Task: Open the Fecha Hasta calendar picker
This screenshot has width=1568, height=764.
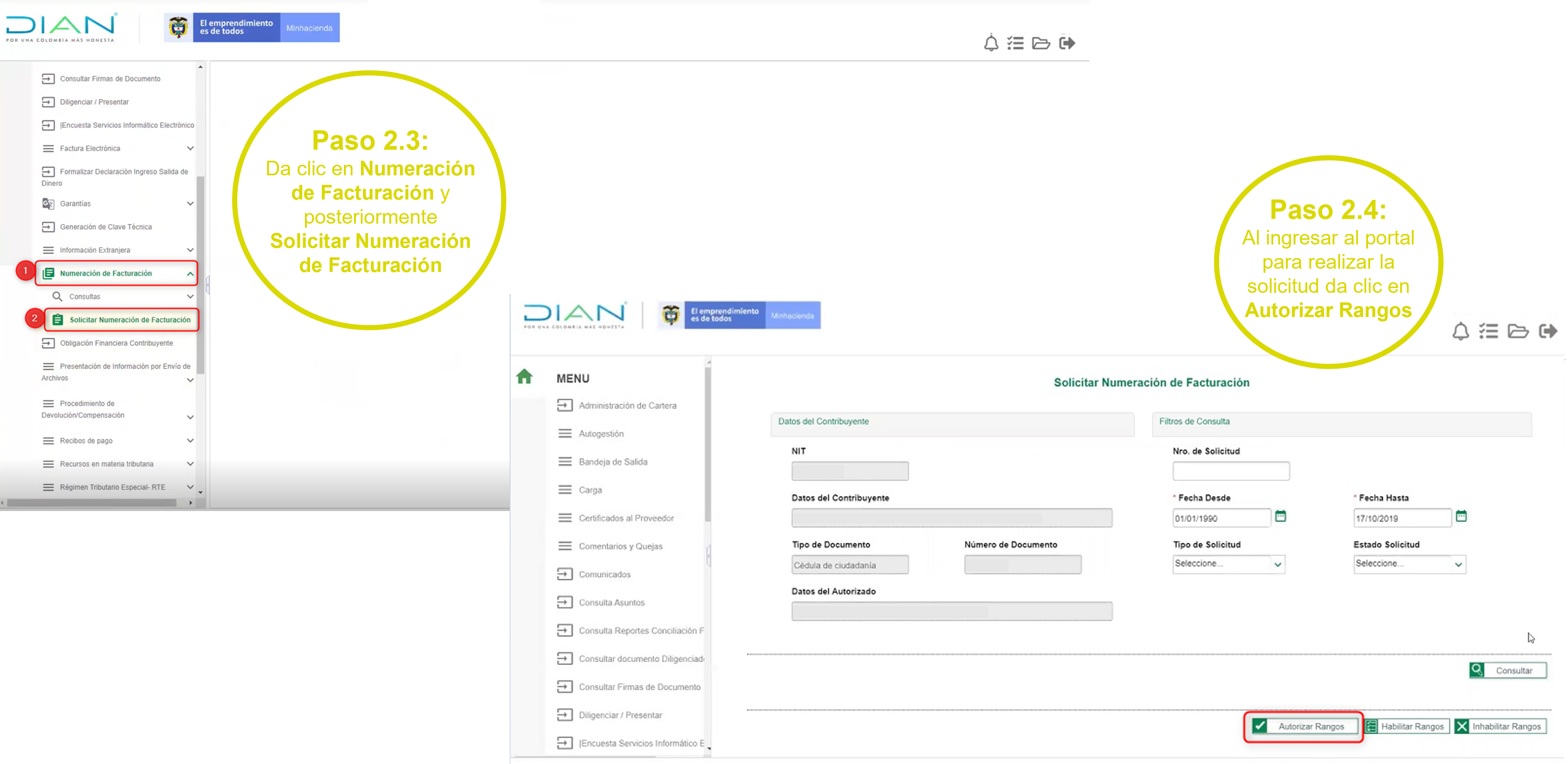Action: tap(1461, 516)
